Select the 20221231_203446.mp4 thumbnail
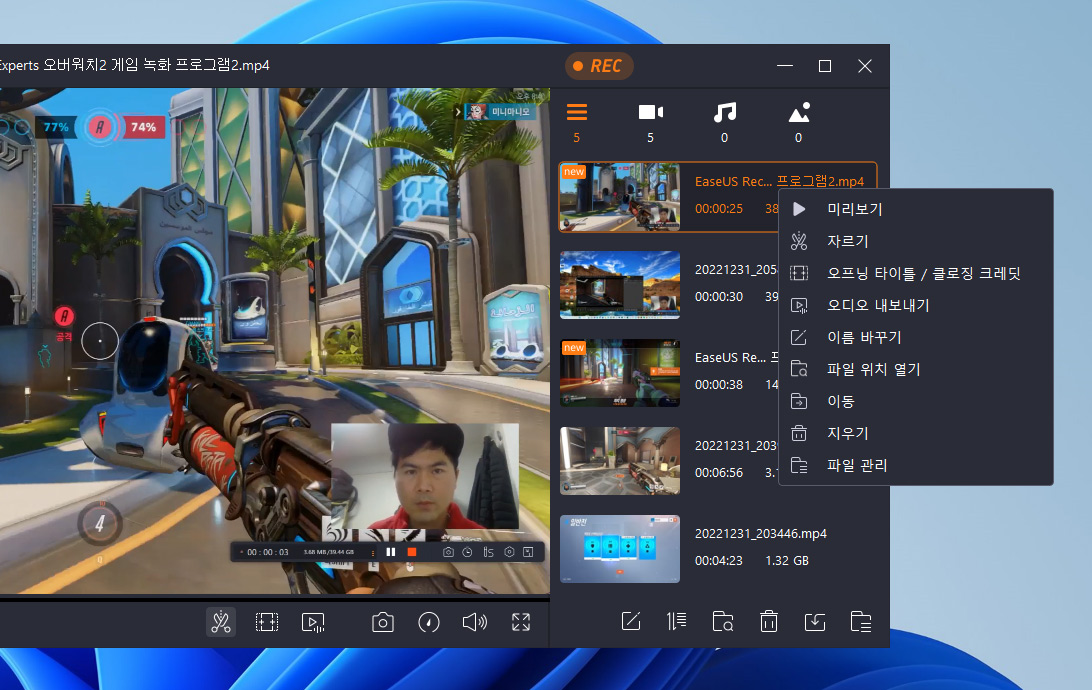This screenshot has height=690, width=1092. [620, 549]
